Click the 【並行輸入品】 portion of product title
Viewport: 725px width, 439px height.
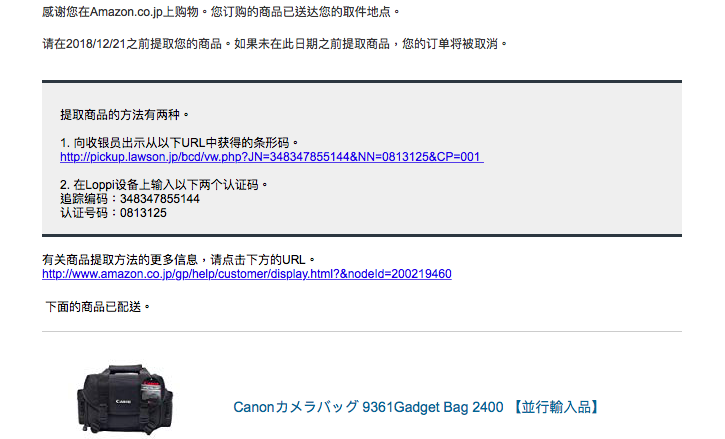click(x=557, y=407)
